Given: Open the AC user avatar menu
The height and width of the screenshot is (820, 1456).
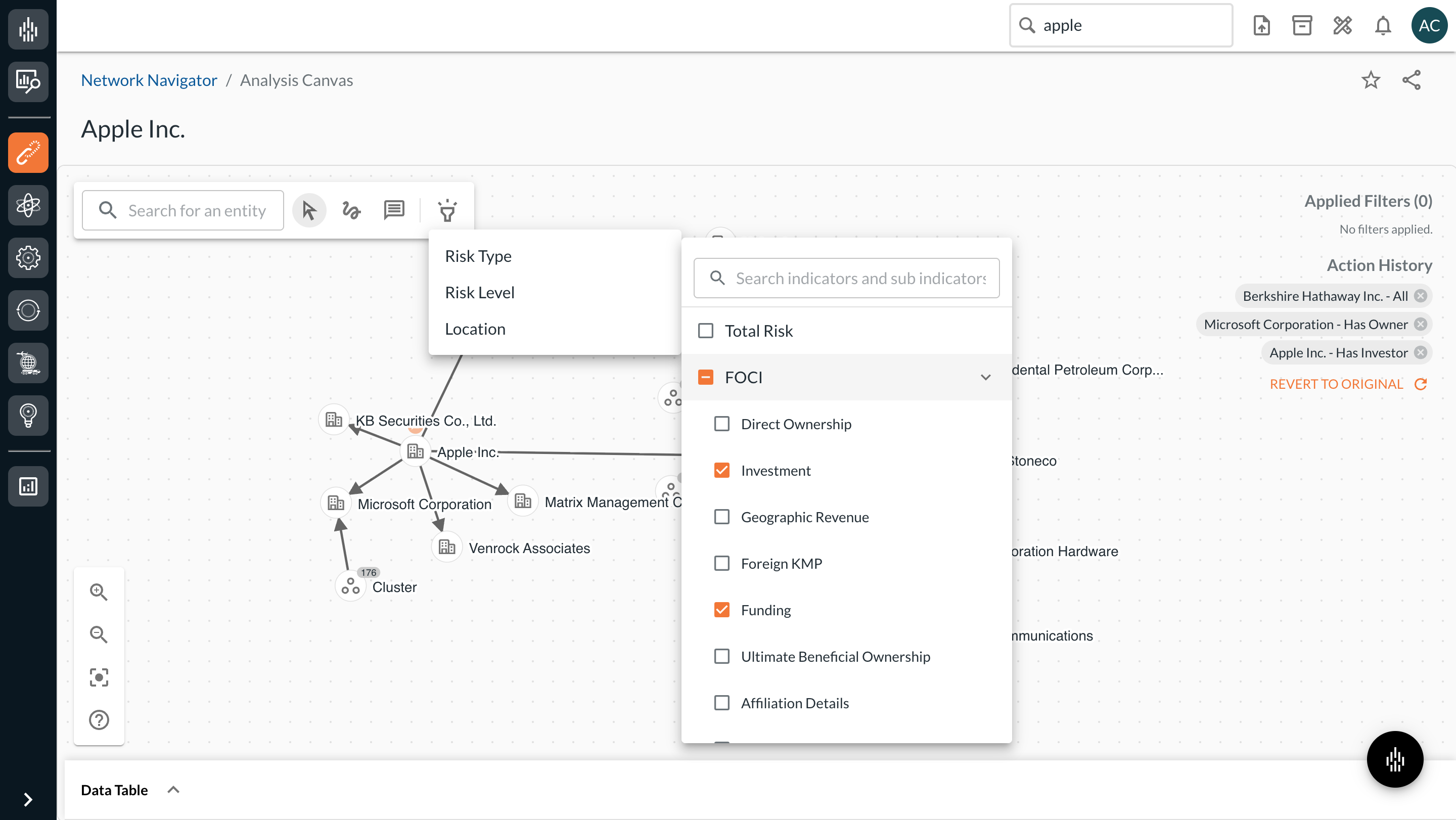Looking at the screenshot, I should [1429, 25].
